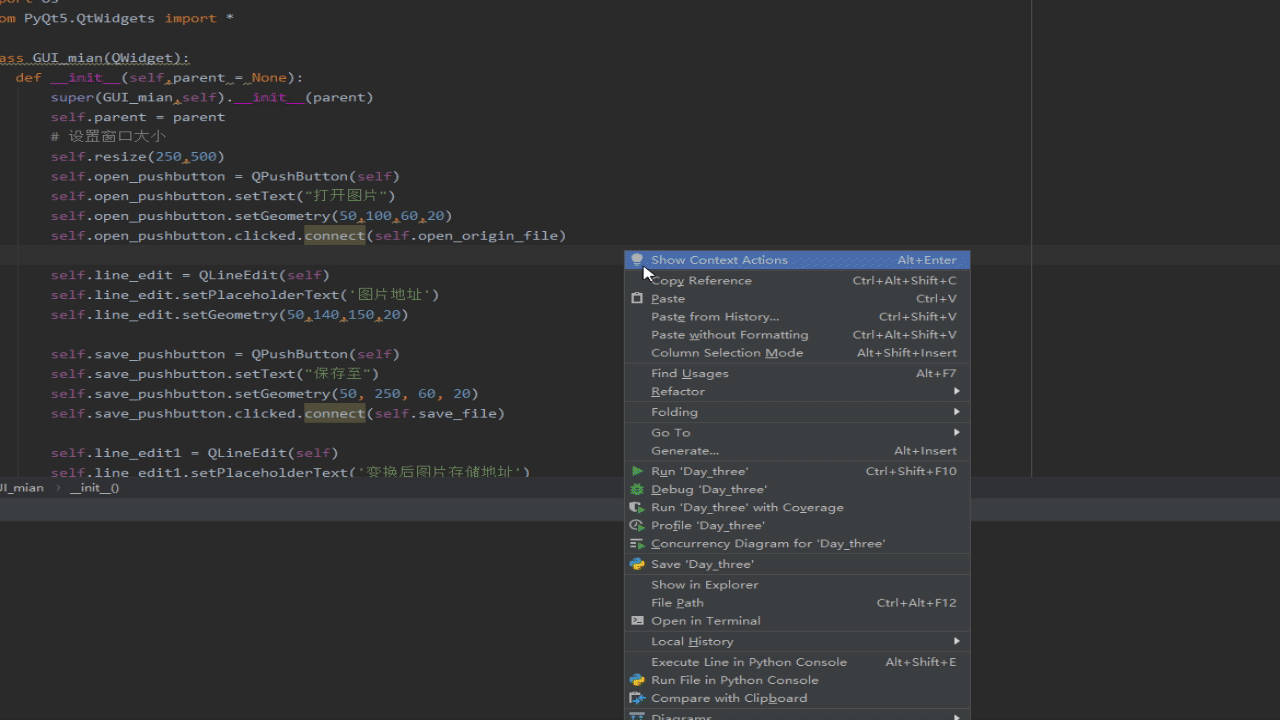Open the Refactor menu item
1280x720 pixels.
[797, 391]
